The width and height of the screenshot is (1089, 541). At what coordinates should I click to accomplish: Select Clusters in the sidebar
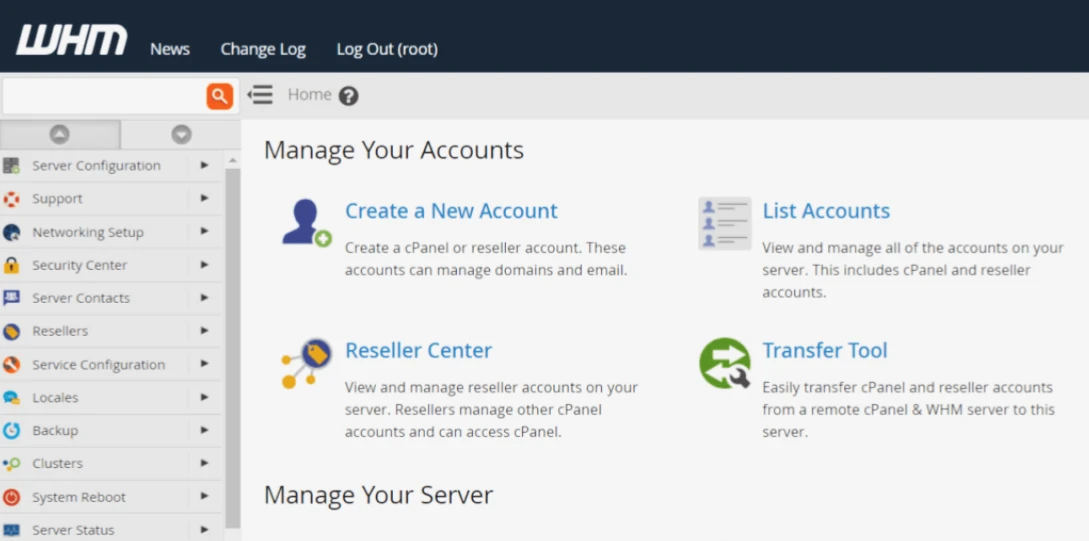click(57, 463)
